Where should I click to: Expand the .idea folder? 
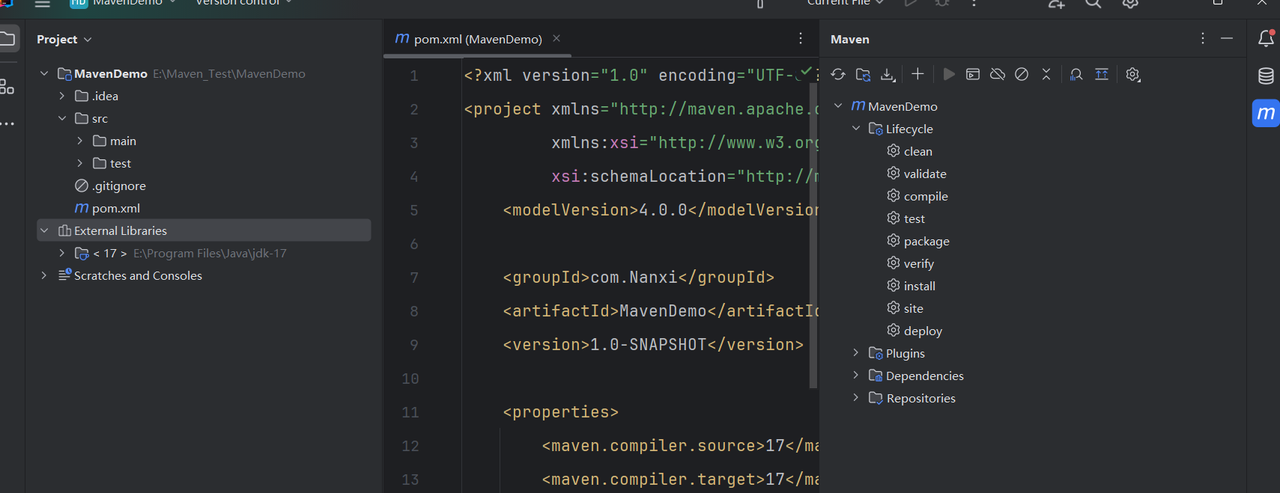[x=62, y=96]
